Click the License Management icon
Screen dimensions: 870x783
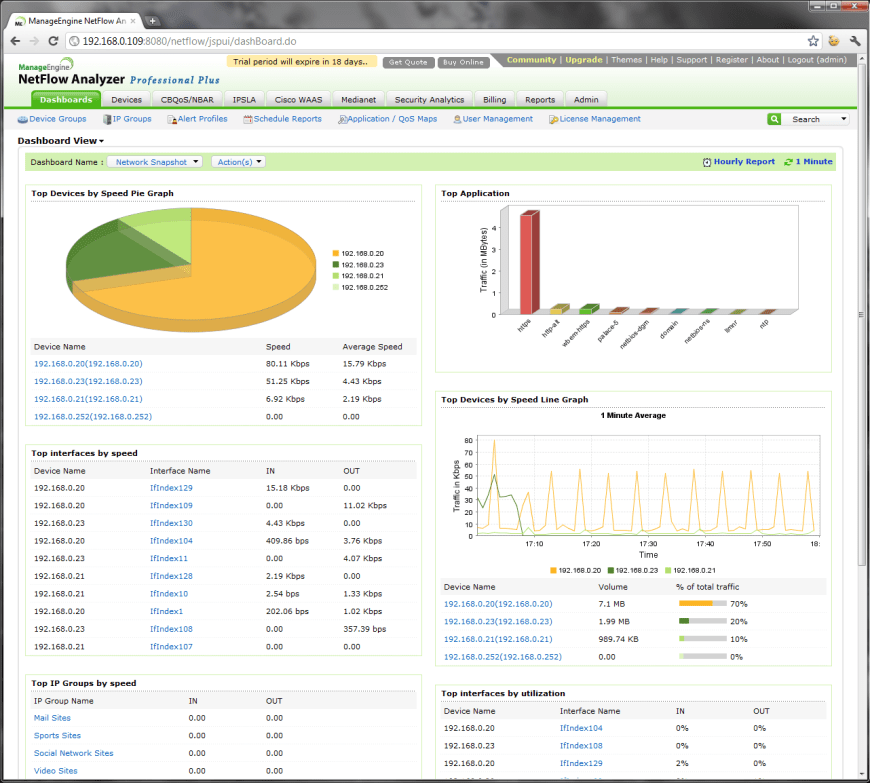(x=553, y=119)
